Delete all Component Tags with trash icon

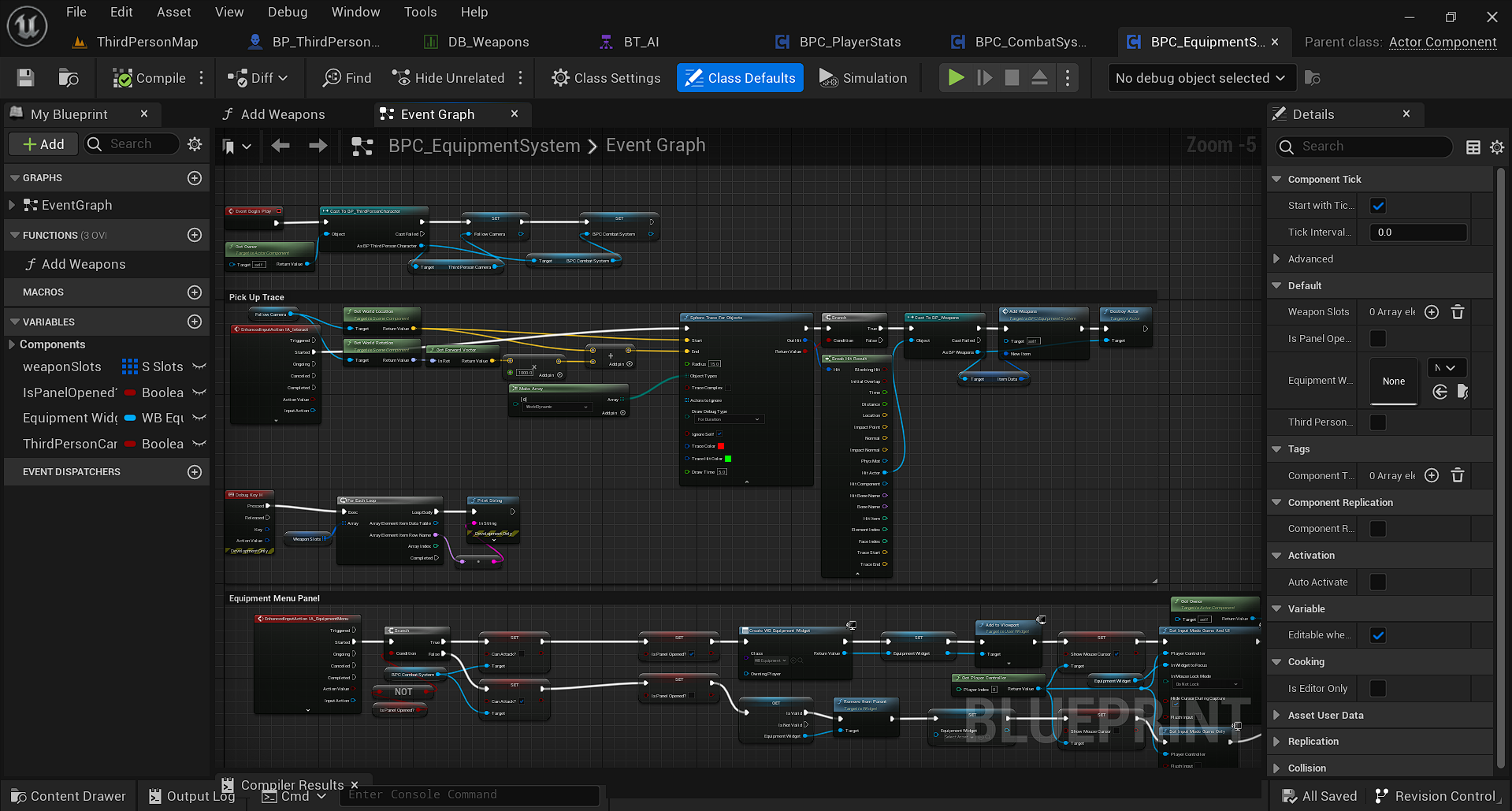click(x=1458, y=475)
